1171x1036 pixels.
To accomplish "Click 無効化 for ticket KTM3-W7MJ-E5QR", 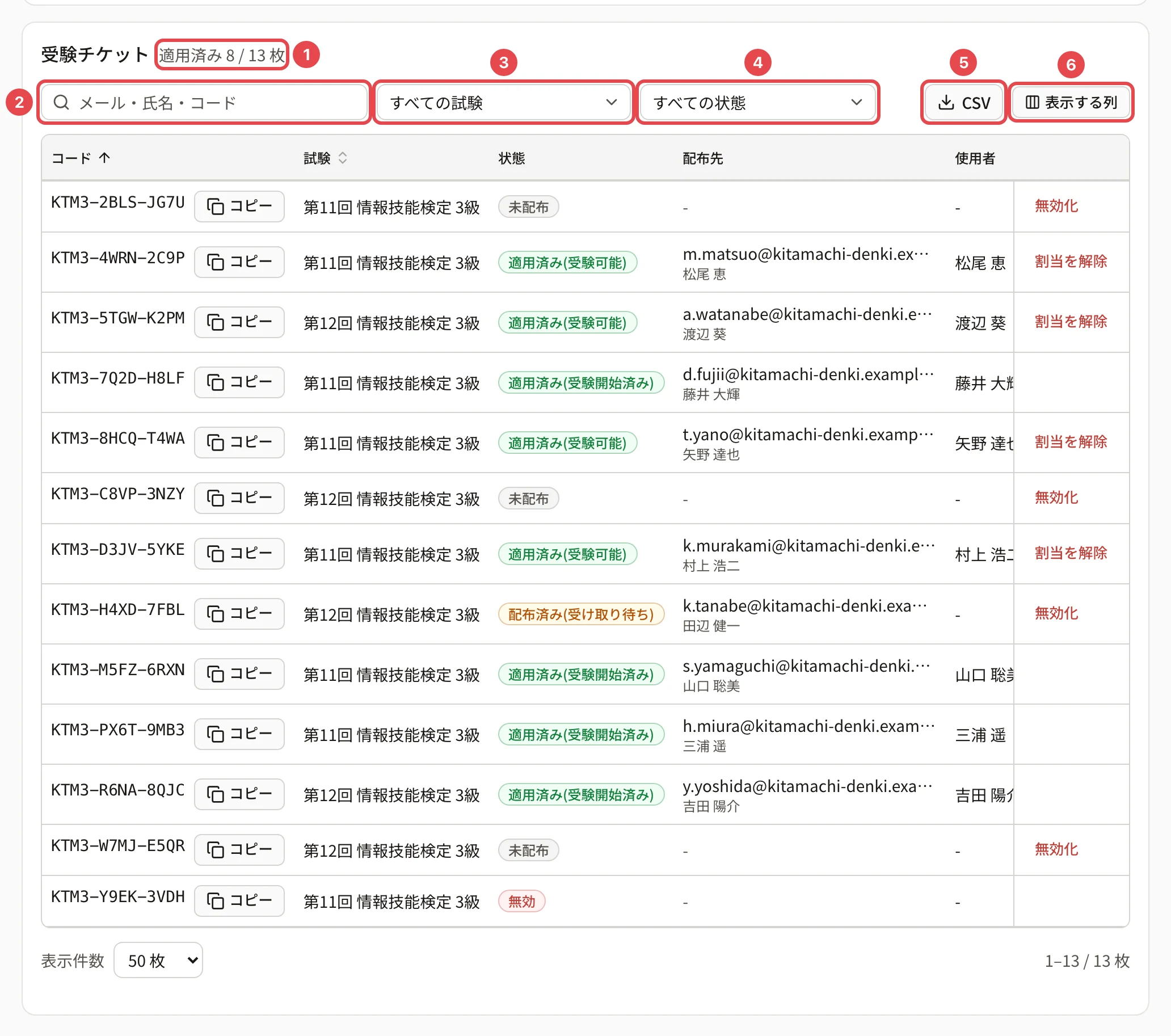I will click(1056, 850).
